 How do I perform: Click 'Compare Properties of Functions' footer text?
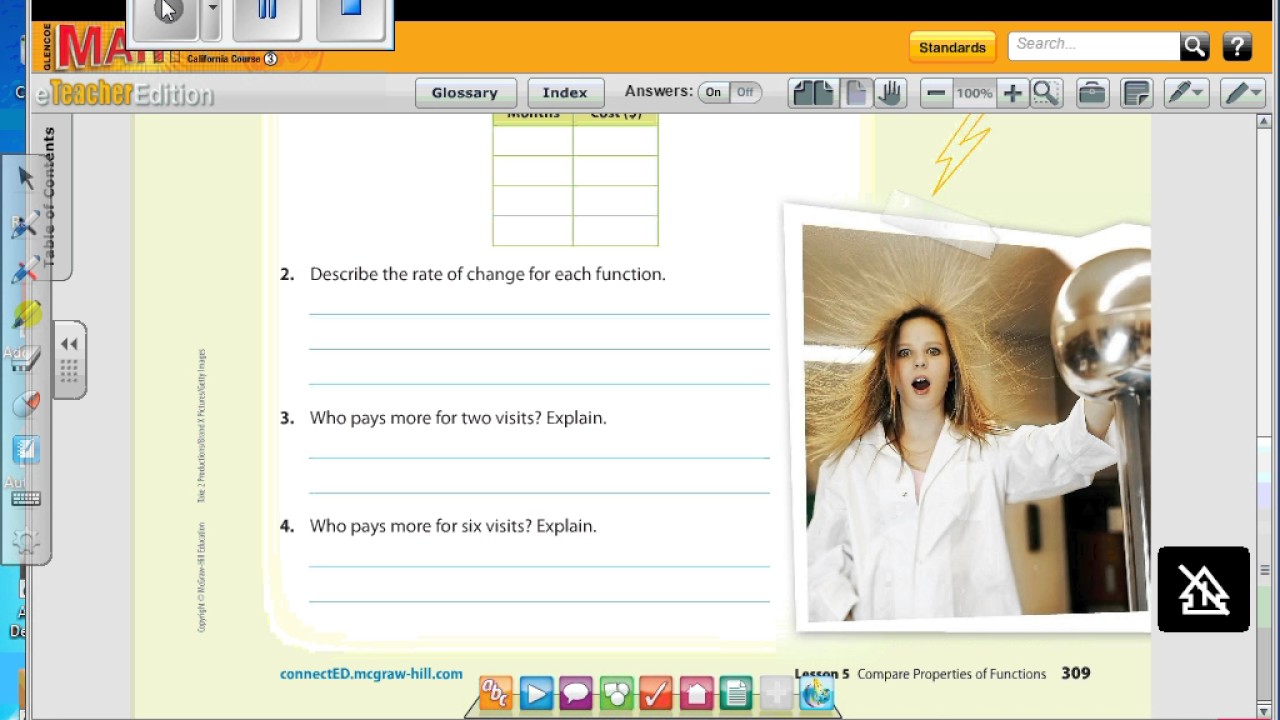951,674
